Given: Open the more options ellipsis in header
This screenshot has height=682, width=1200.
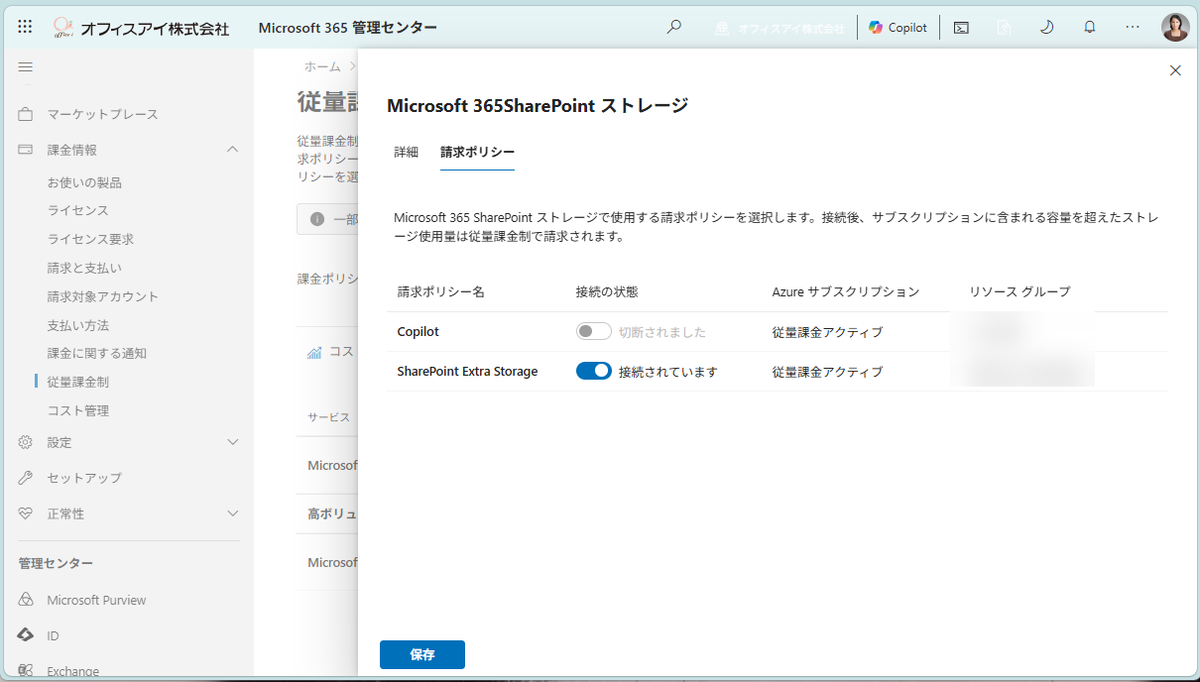Looking at the screenshot, I should pyautogui.click(x=1133, y=27).
